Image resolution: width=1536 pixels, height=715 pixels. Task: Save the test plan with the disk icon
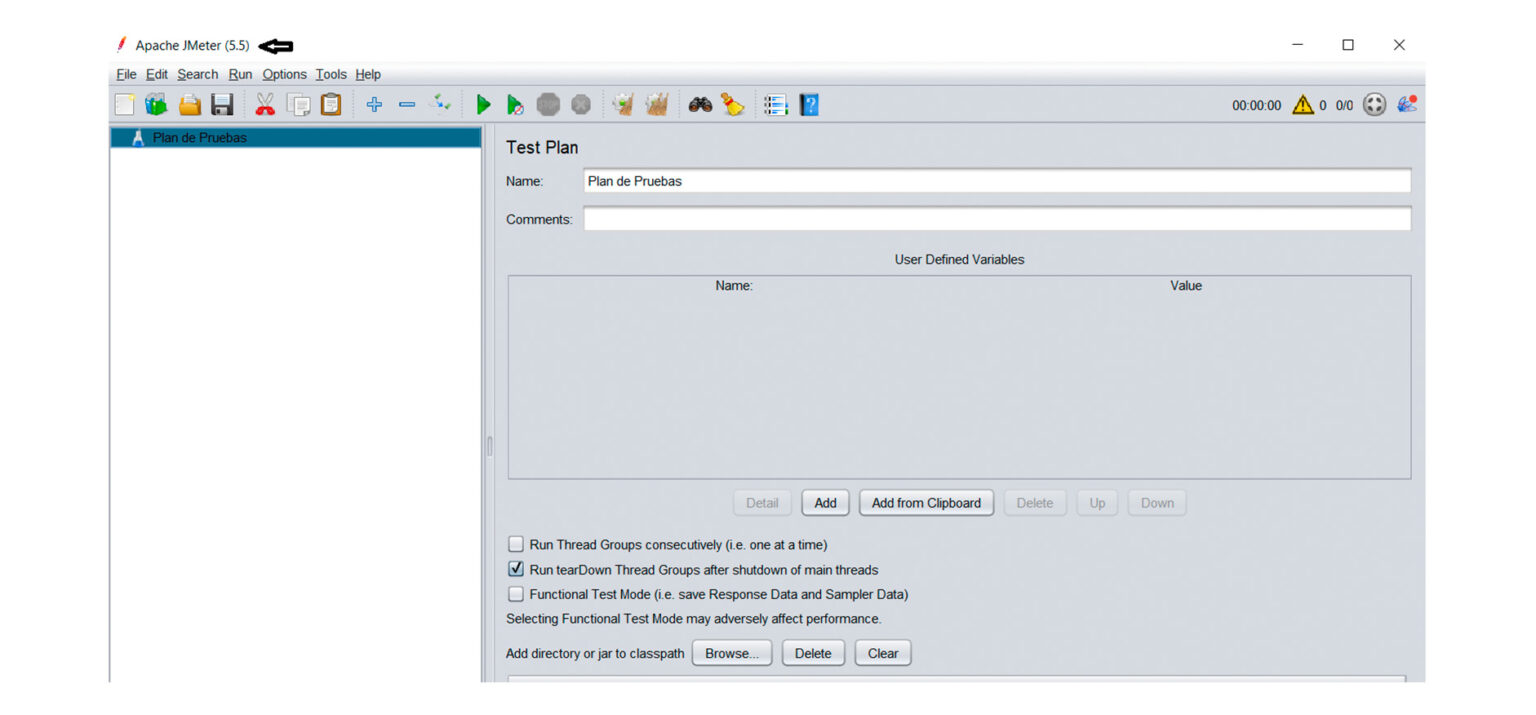(x=222, y=104)
